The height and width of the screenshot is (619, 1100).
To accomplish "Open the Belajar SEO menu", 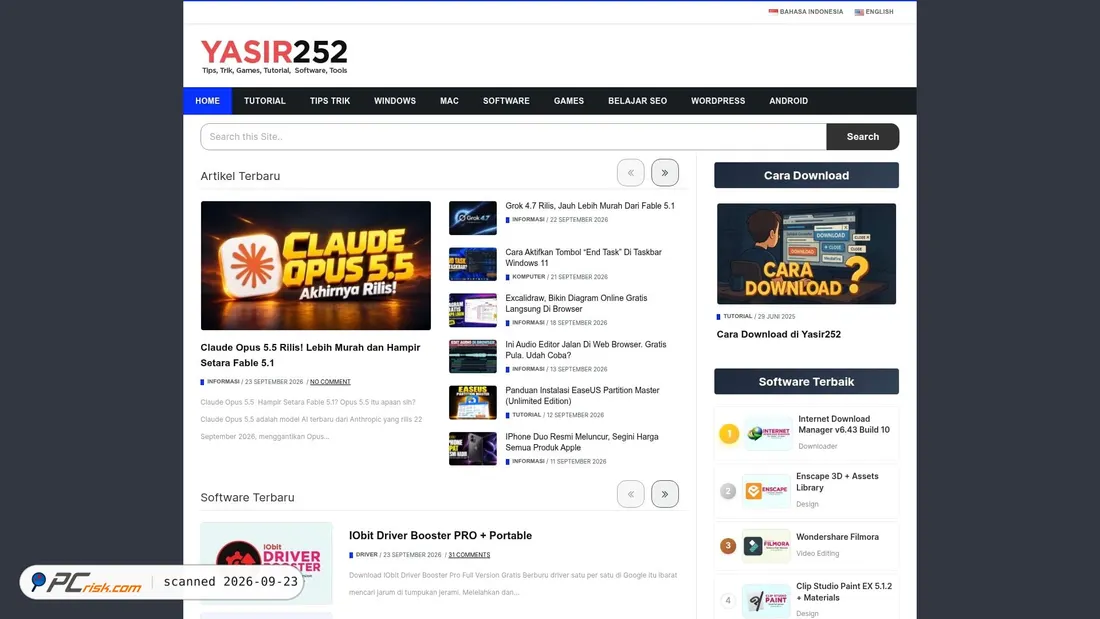I will [637, 101].
